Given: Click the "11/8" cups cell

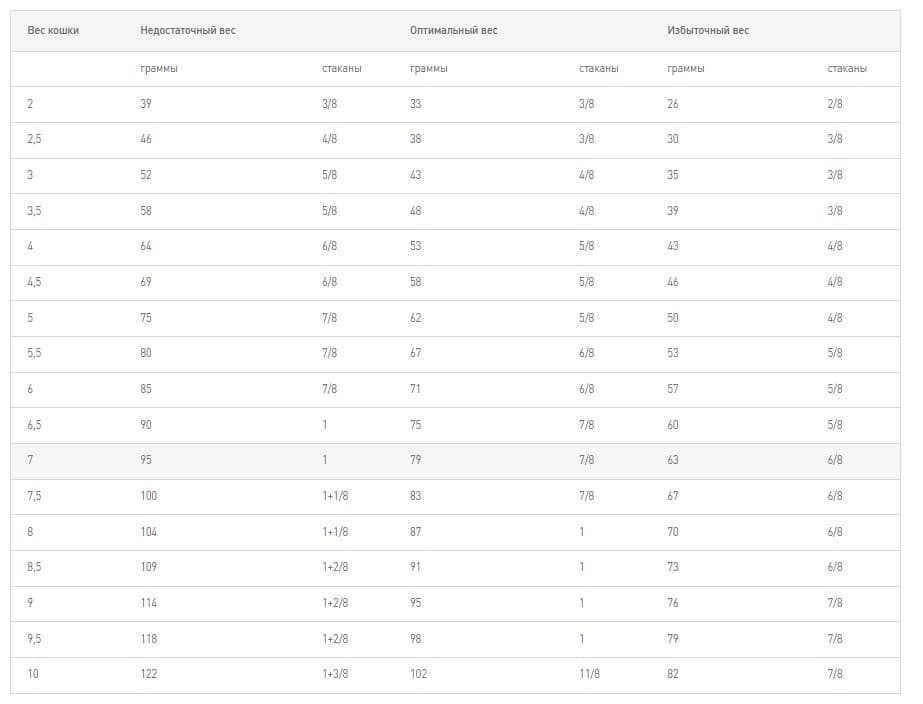Looking at the screenshot, I should pos(589,674).
